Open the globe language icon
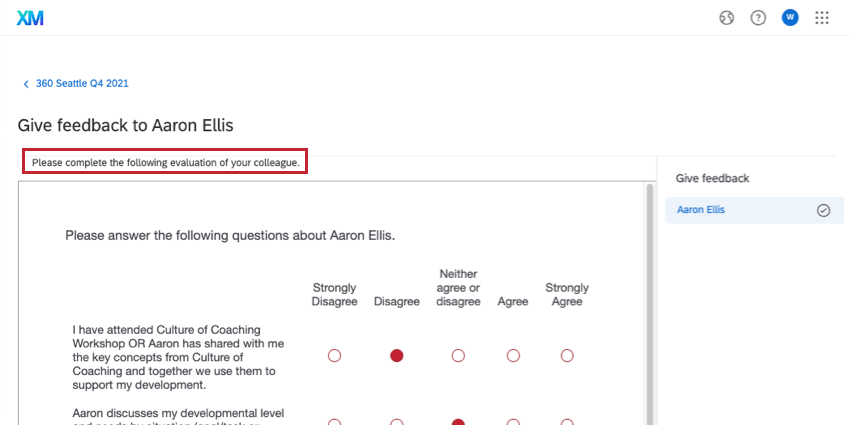The image size is (850, 425). pyautogui.click(x=727, y=18)
